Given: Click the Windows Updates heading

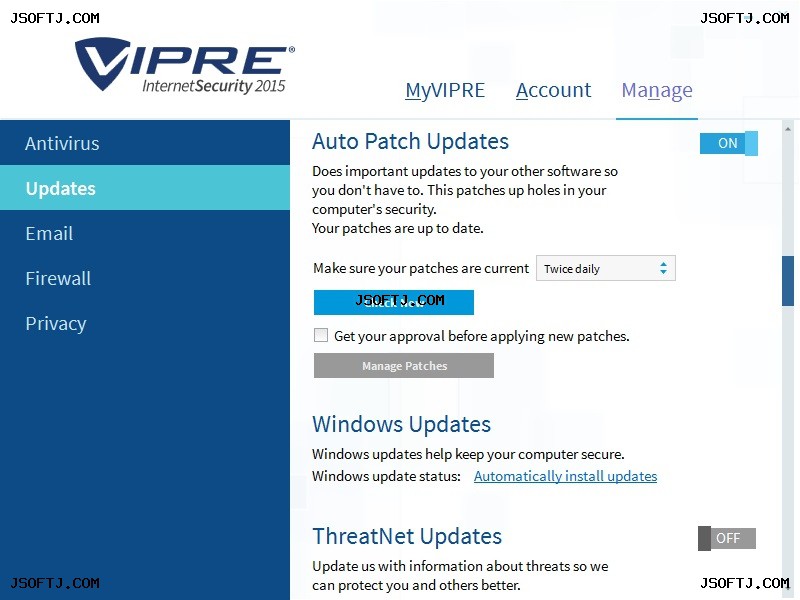Looking at the screenshot, I should point(402,424).
